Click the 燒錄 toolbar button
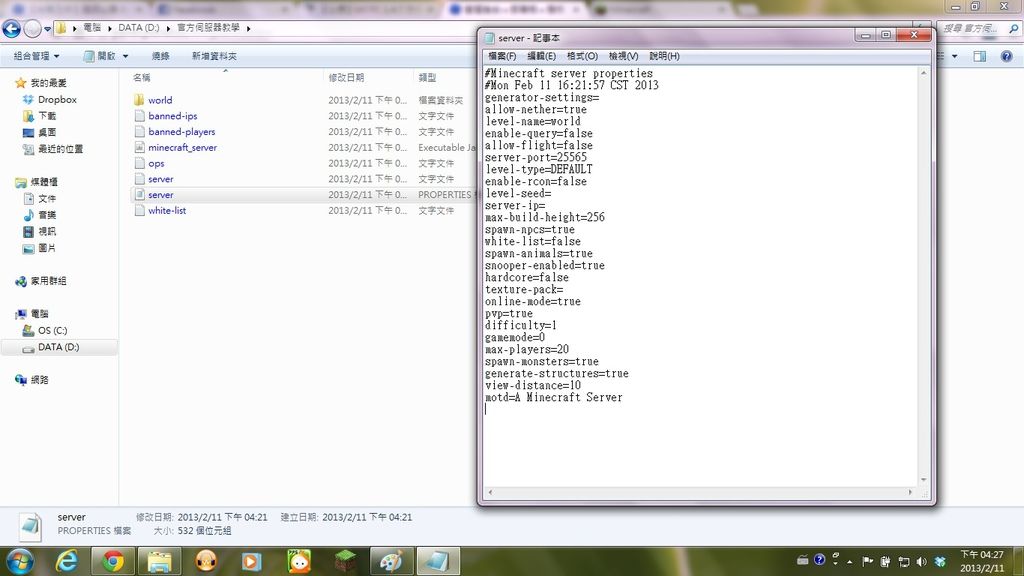The image size is (1024, 576). pyautogui.click(x=160, y=56)
